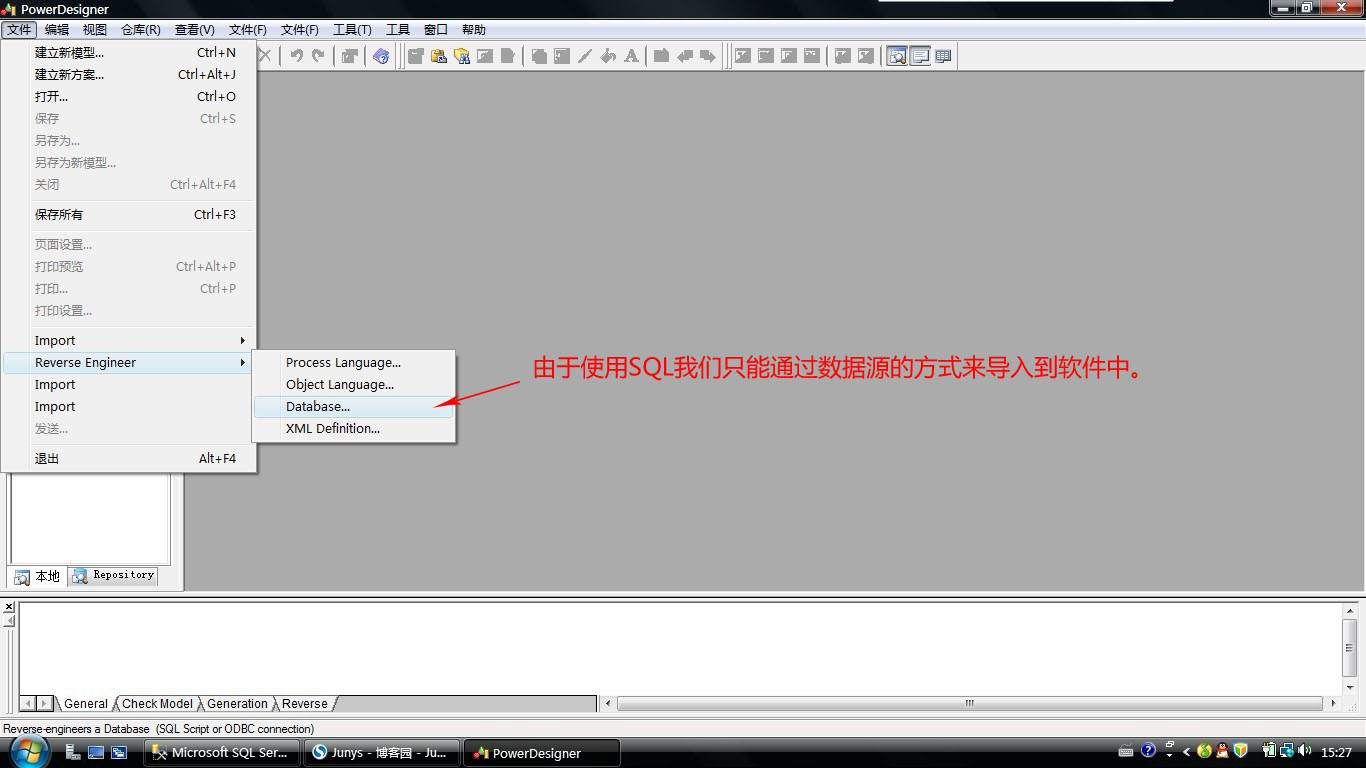This screenshot has height=768, width=1366.
Task: Open Microsoft SQL Server taskbar button
Action: [x=221, y=753]
